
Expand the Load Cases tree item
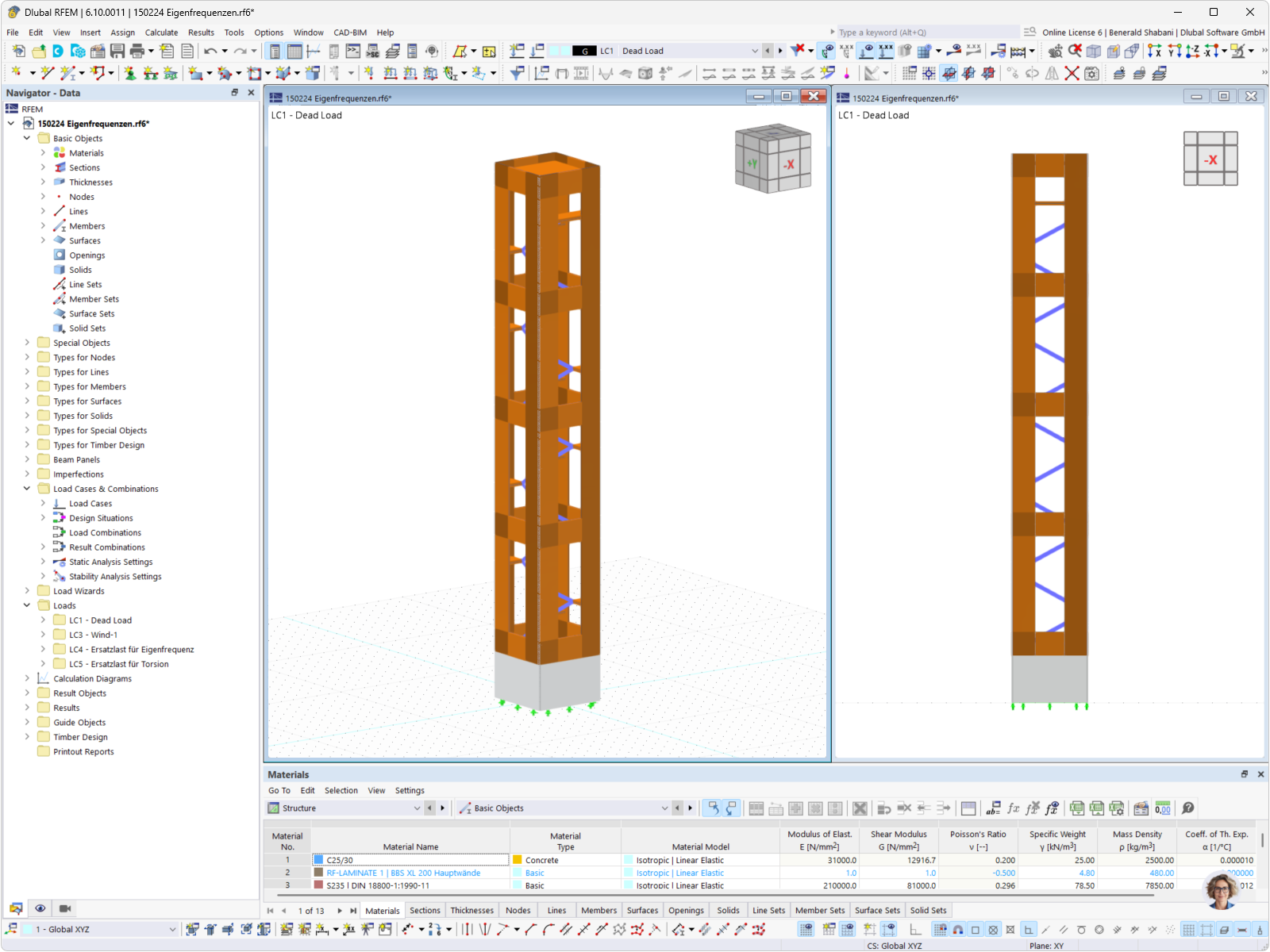coord(44,503)
